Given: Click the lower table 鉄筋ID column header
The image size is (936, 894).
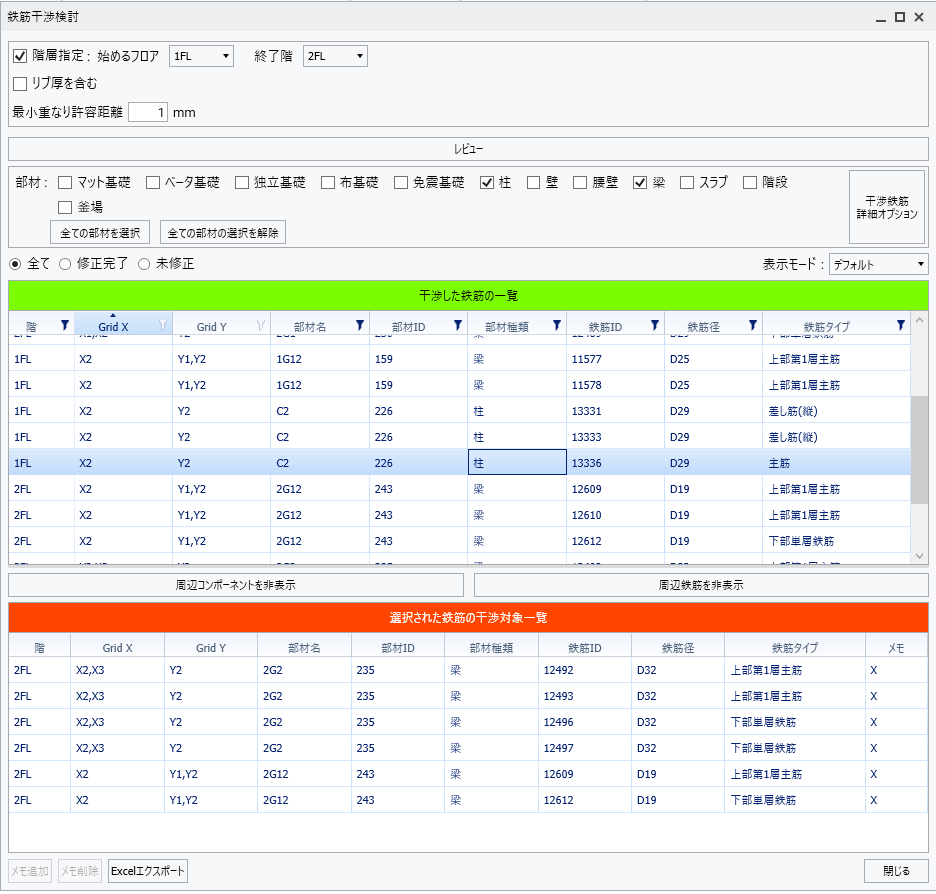Looking at the screenshot, I should [585, 648].
